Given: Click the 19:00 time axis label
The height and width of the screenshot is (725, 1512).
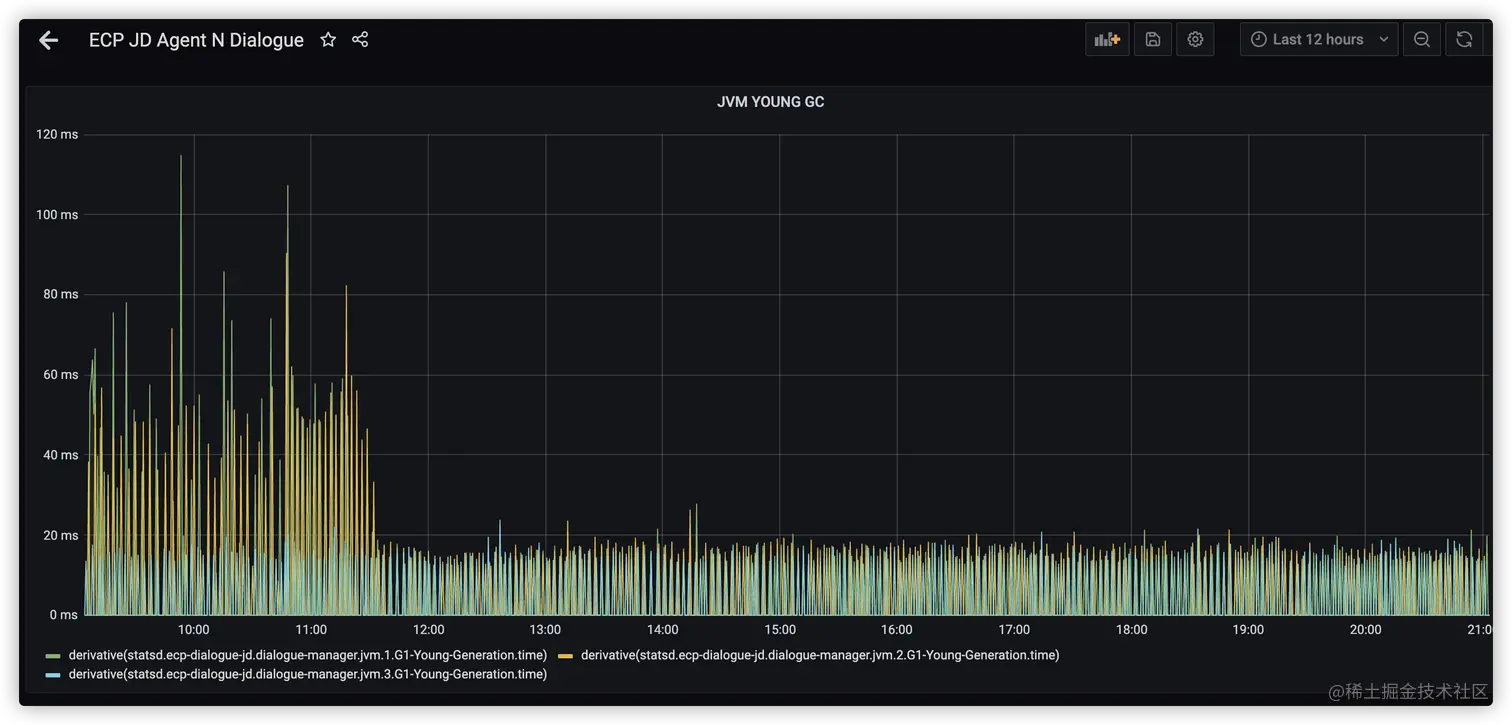Looking at the screenshot, I should [x=1248, y=630].
